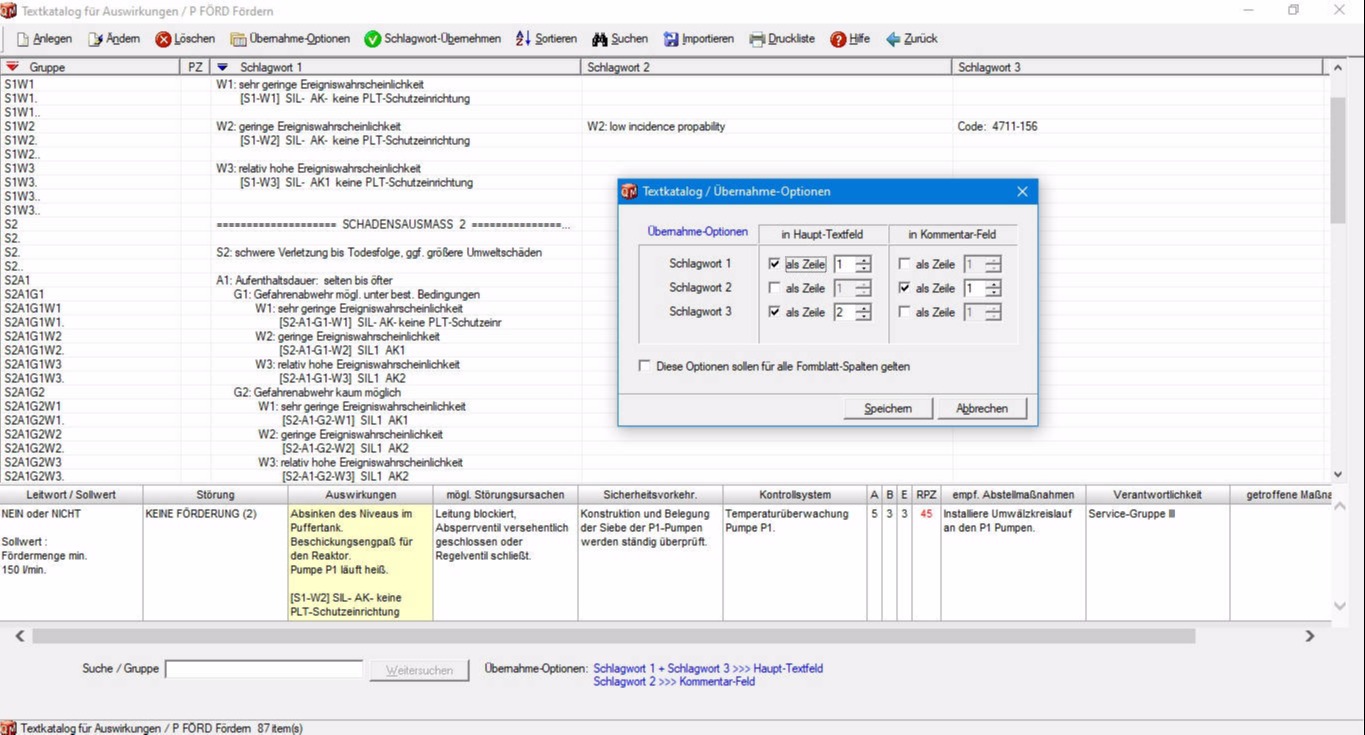The height and width of the screenshot is (735, 1365).
Task: Click the red sort arrow in Gruppe header
Action: click(x=12, y=67)
